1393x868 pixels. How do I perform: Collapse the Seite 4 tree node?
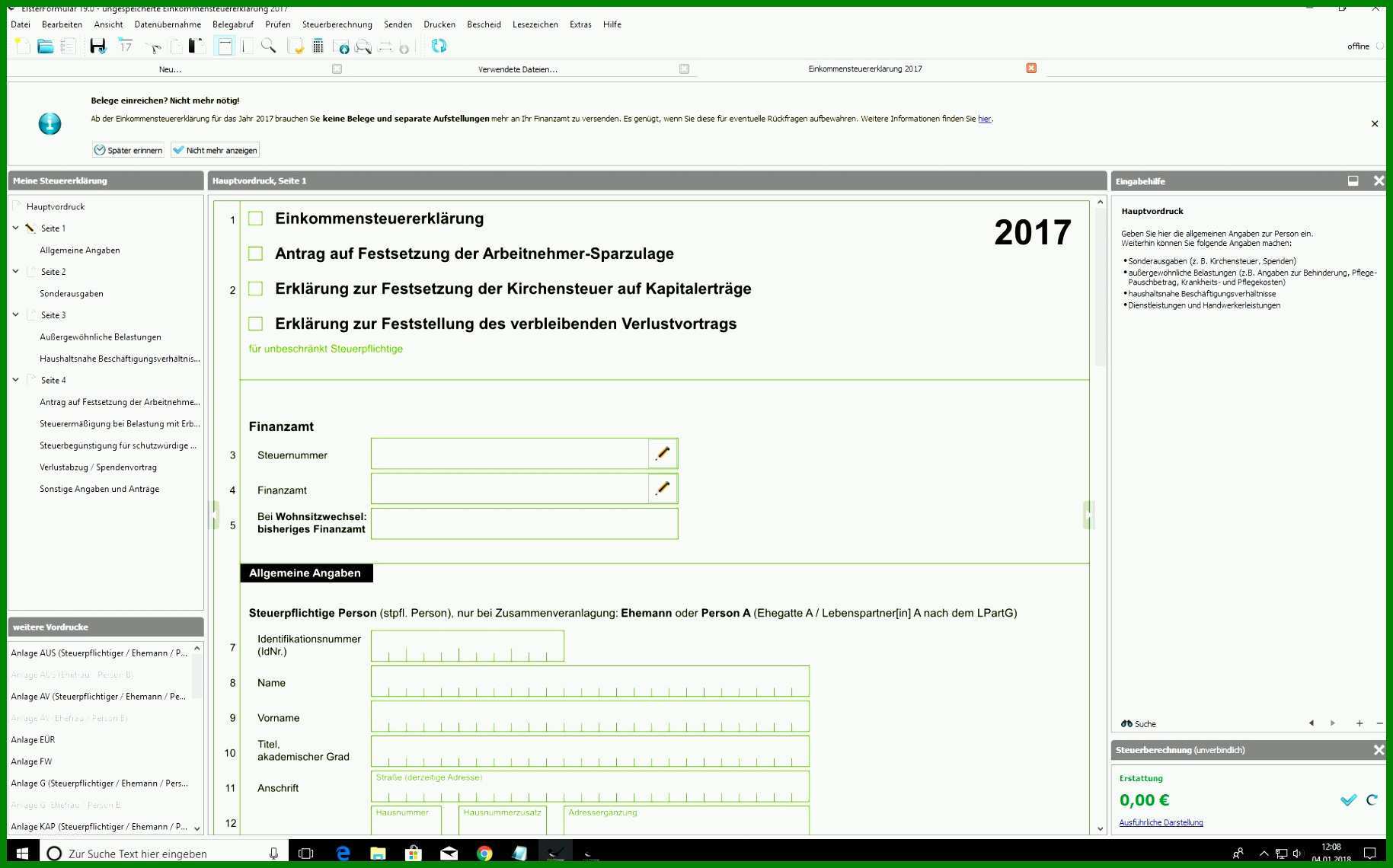pos(15,379)
